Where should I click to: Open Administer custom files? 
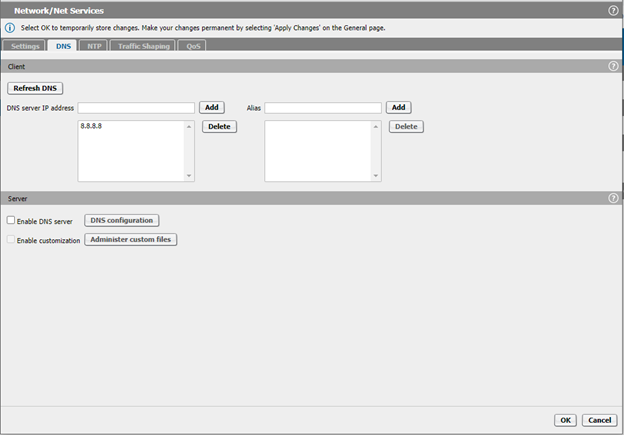[131, 240]
